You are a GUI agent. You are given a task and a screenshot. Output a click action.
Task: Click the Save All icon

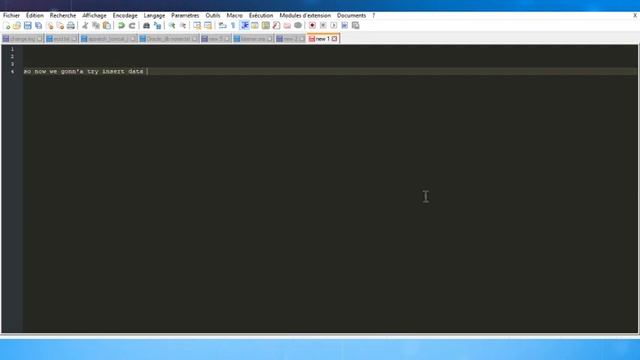38,26
